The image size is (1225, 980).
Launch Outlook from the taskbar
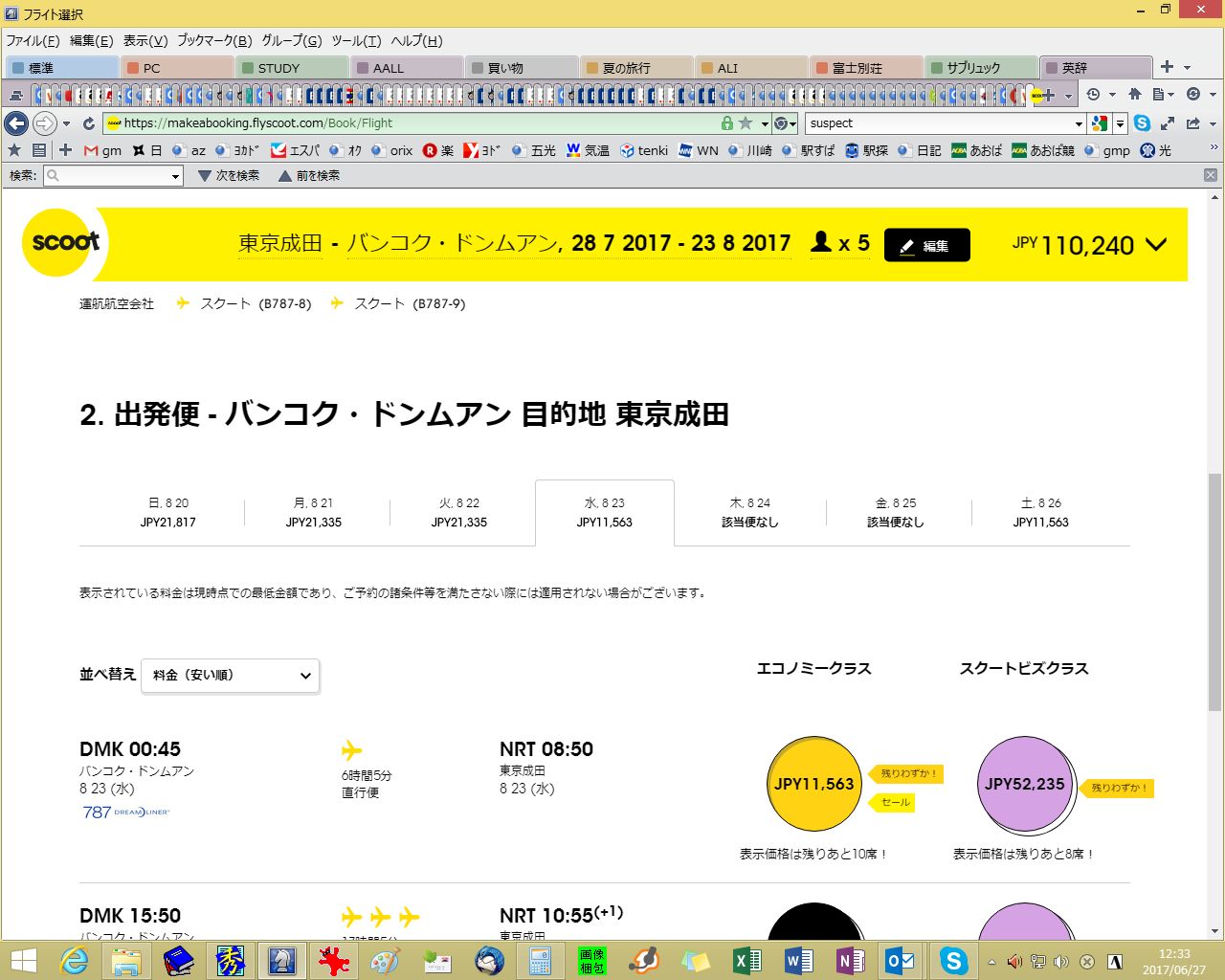[x=902, y=960]
